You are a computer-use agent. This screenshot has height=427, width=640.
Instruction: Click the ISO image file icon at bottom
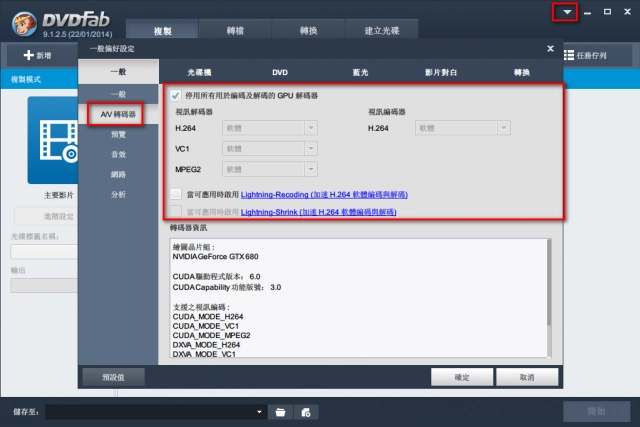[306, 412]
